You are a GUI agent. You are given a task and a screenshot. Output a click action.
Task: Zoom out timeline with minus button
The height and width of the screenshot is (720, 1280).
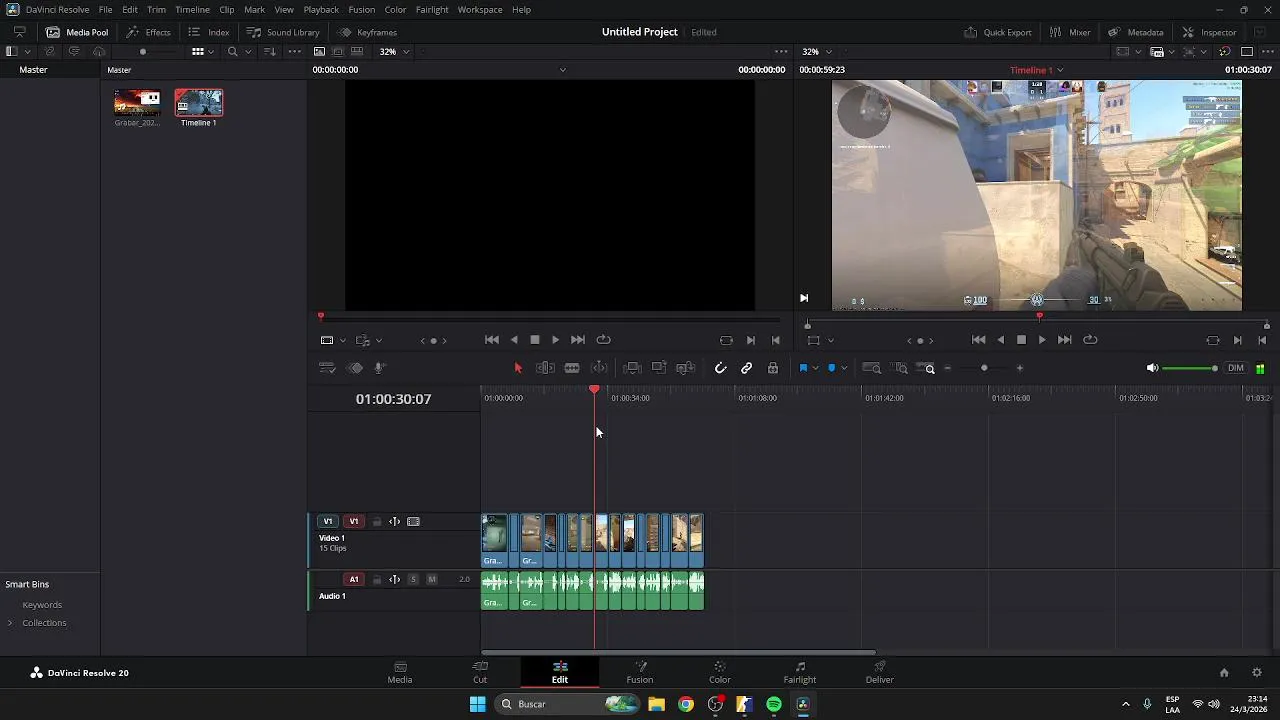tap(947, 368)
